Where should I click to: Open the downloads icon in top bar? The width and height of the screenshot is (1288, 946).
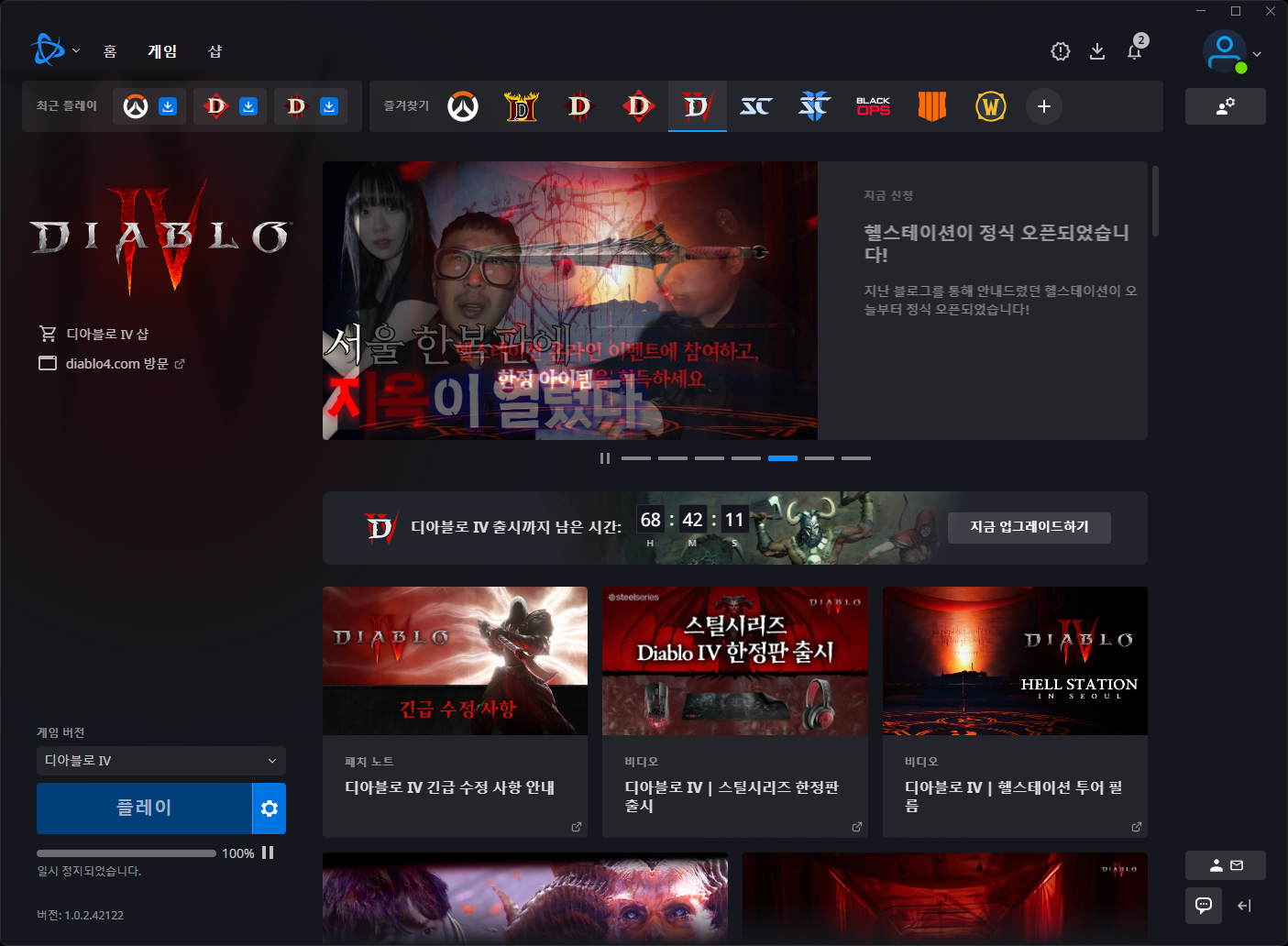point(1097,51)
